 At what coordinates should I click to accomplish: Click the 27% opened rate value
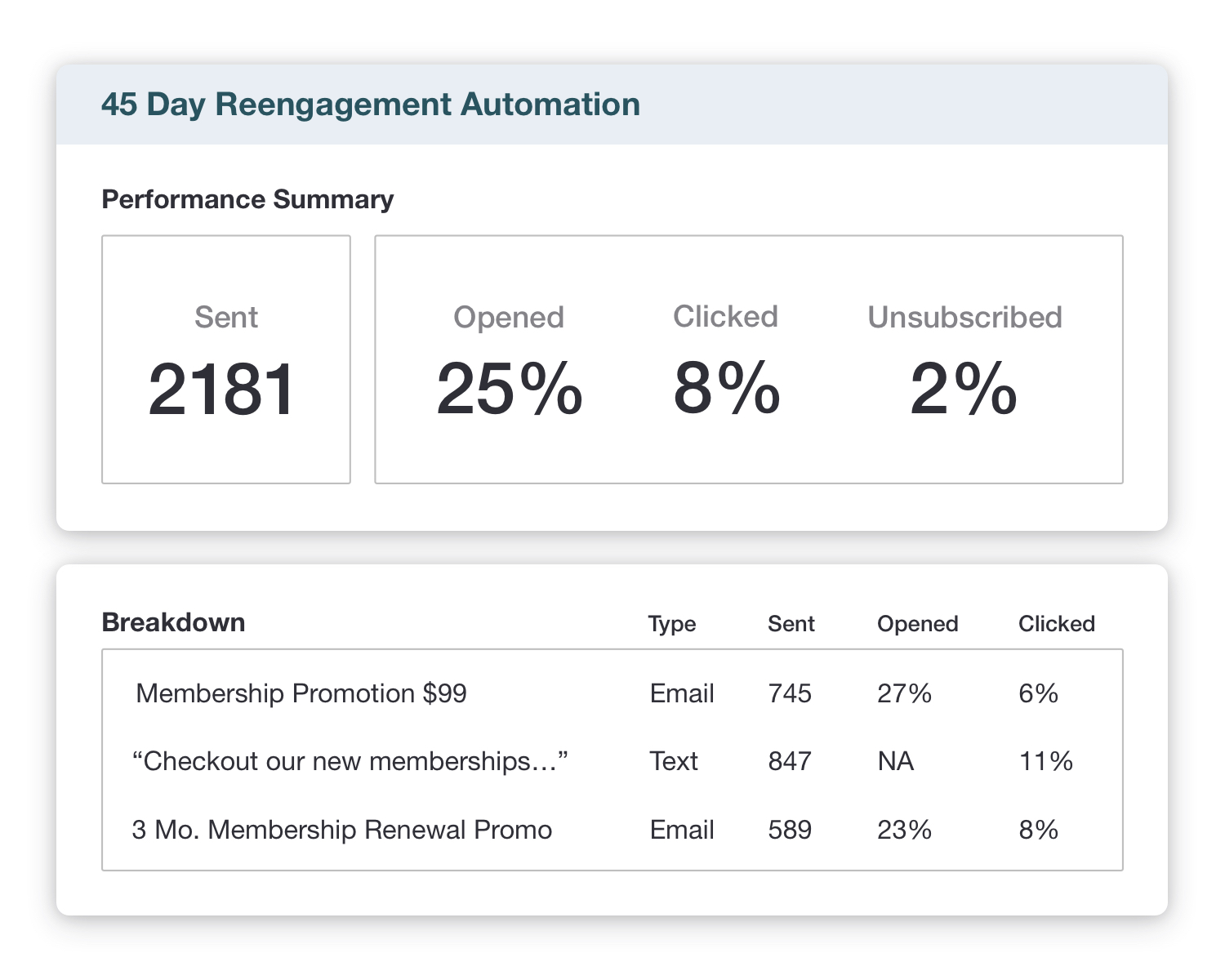pos(904,693)
